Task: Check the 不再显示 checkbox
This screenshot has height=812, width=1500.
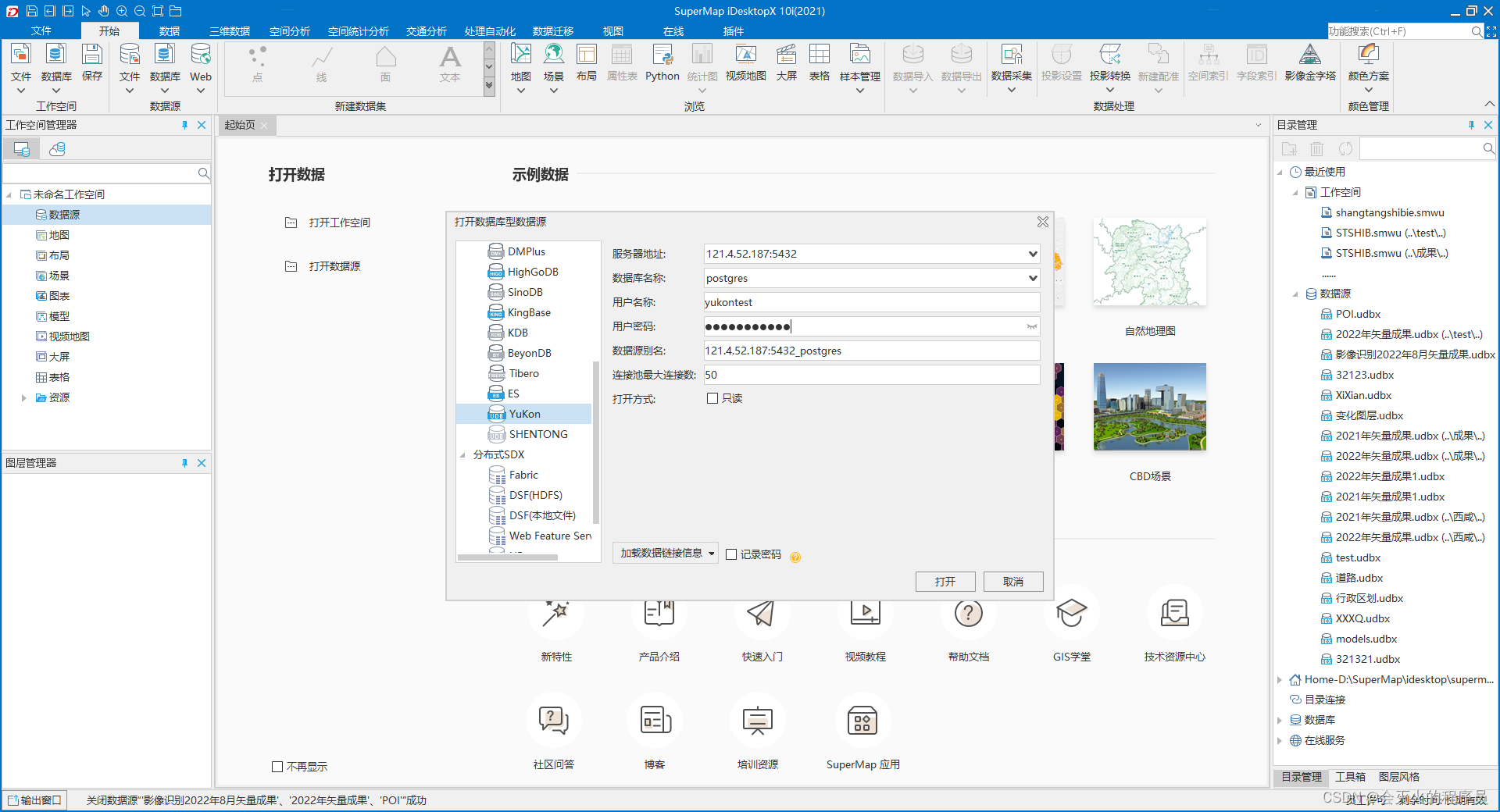Action: (277, 767)
